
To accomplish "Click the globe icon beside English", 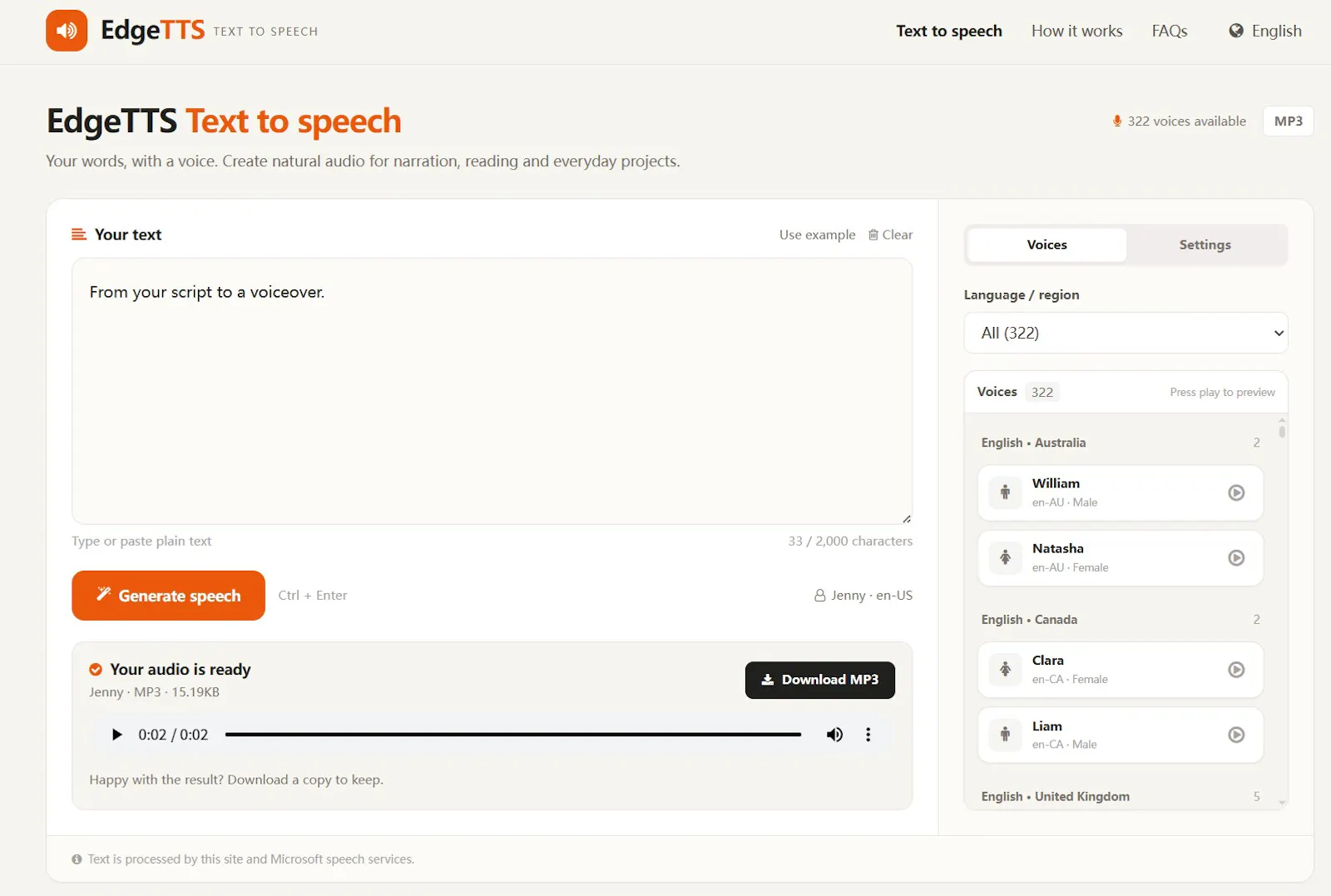I will coord(1236,31).
